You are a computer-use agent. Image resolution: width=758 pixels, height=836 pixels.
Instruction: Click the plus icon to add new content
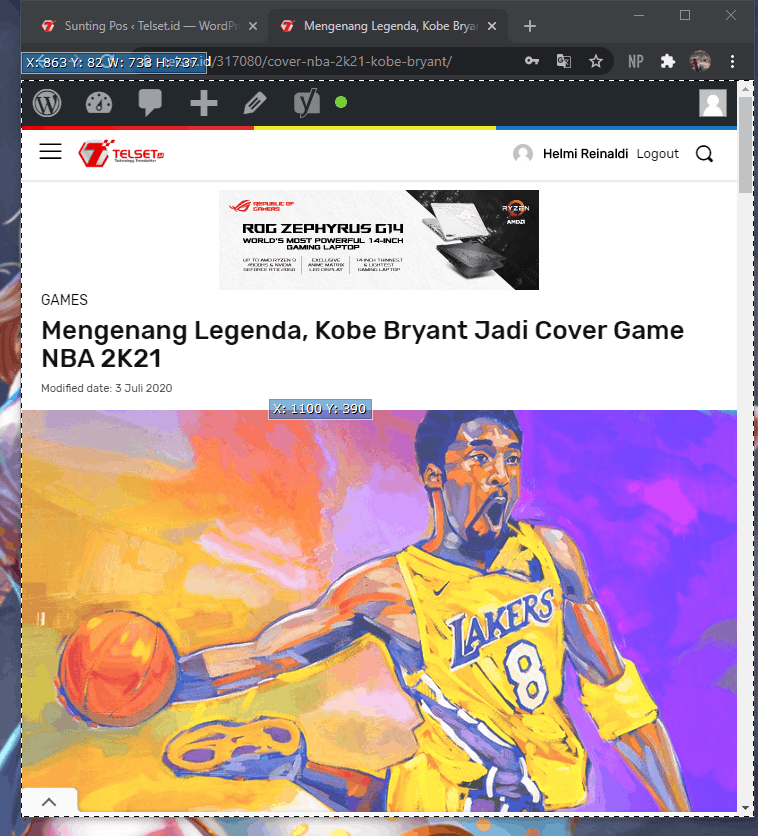coord(204,103)
